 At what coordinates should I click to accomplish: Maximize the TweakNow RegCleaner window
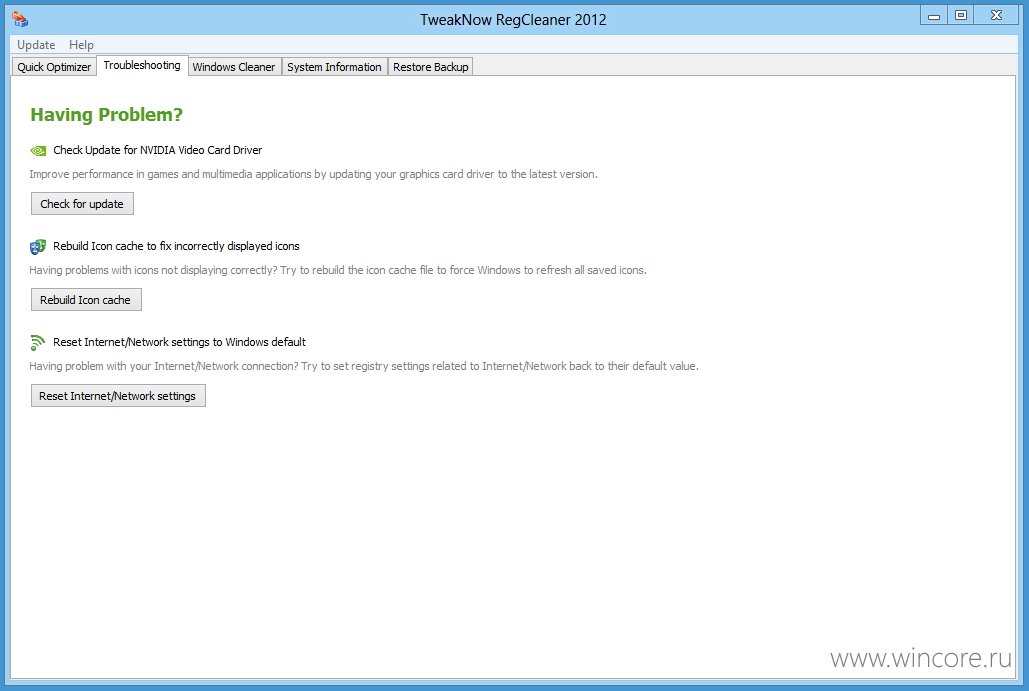pyautogui.click(x=961, y=16)
